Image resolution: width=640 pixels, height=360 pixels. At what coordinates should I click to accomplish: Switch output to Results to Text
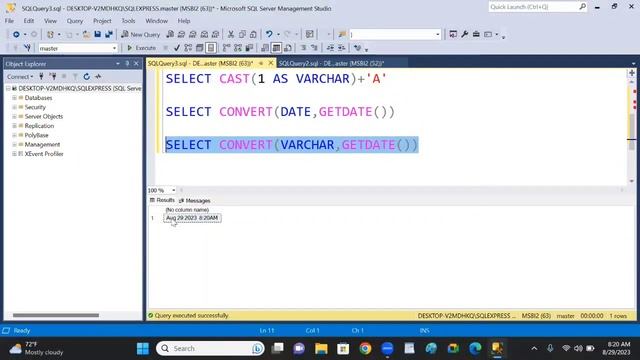[265, 48]
